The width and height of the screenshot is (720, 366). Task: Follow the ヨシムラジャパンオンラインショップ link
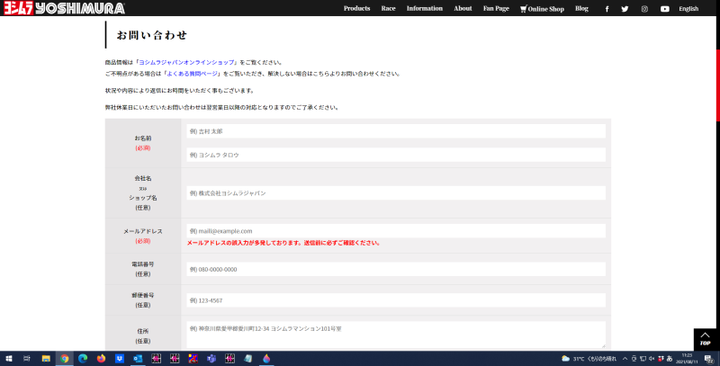tap(186, 62)
